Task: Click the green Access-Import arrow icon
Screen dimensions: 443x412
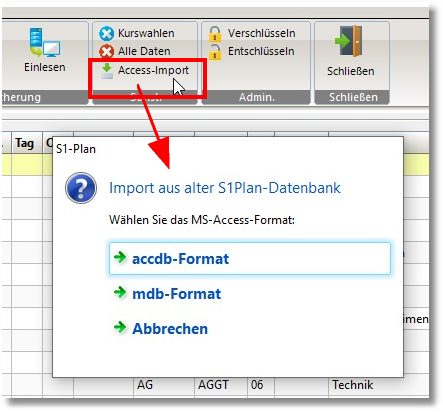Action: (107, 70)
